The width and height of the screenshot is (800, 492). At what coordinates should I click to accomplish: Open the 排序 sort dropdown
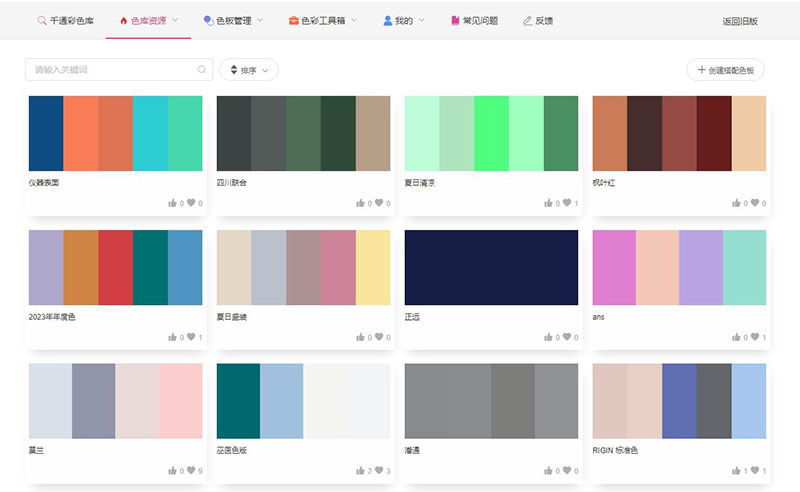point(249,70)
